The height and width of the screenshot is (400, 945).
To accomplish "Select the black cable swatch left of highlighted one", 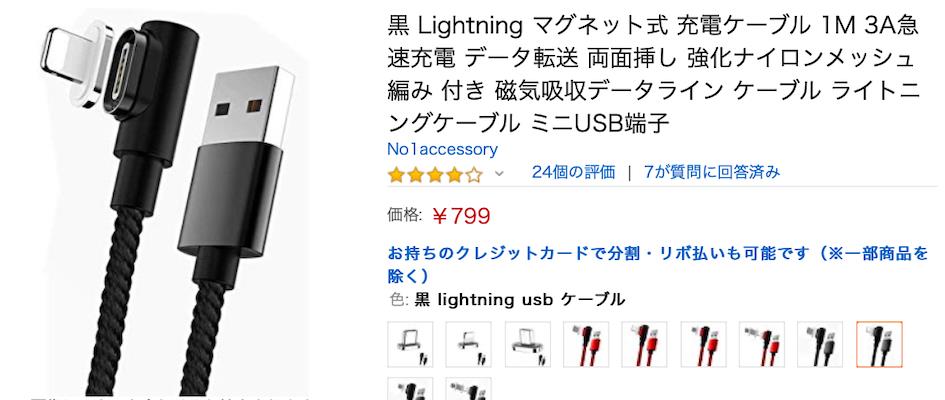I will tap(820, 344).
